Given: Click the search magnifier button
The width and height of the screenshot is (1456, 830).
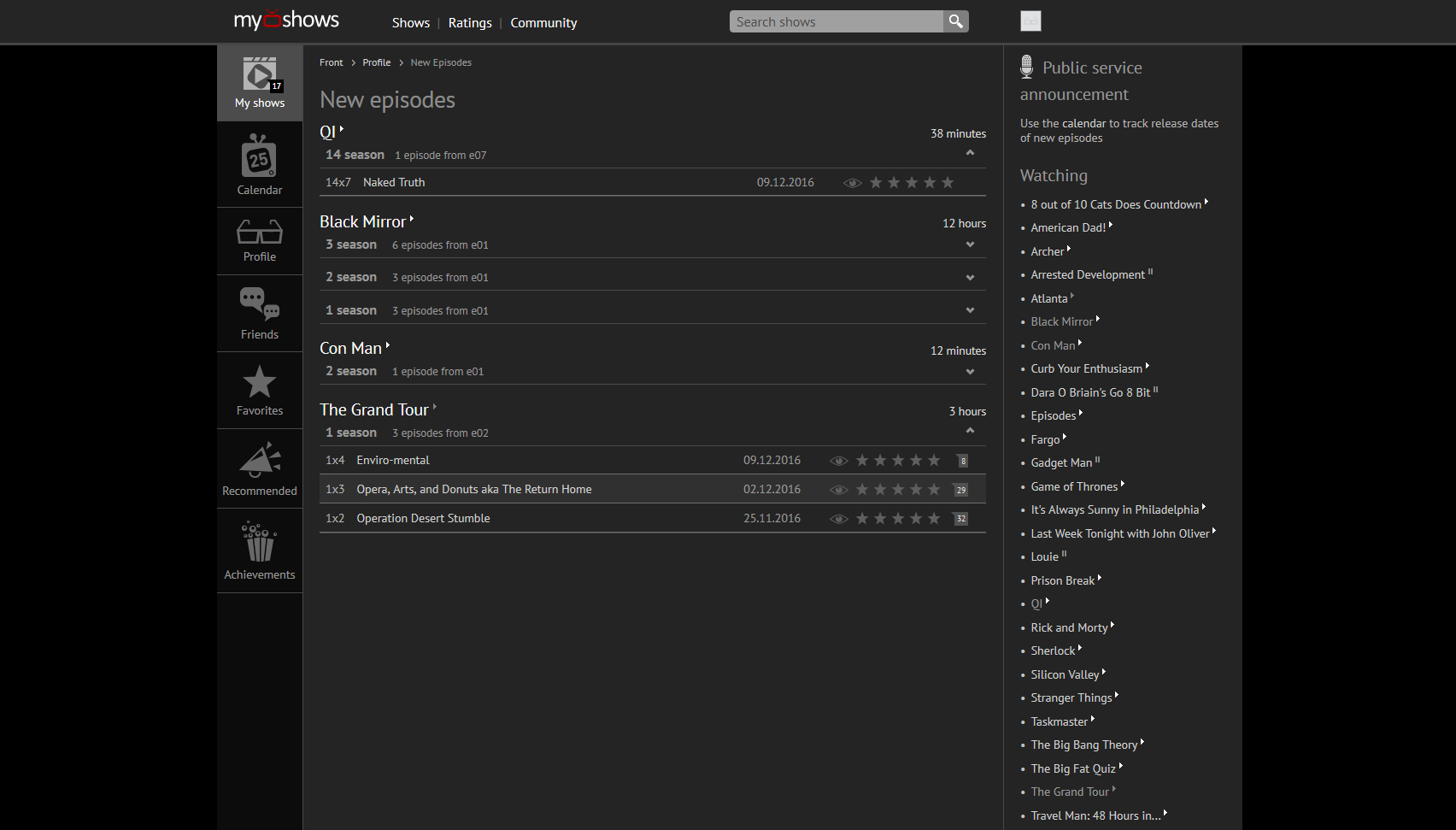Looking at the screenshot, I should 955,21.
